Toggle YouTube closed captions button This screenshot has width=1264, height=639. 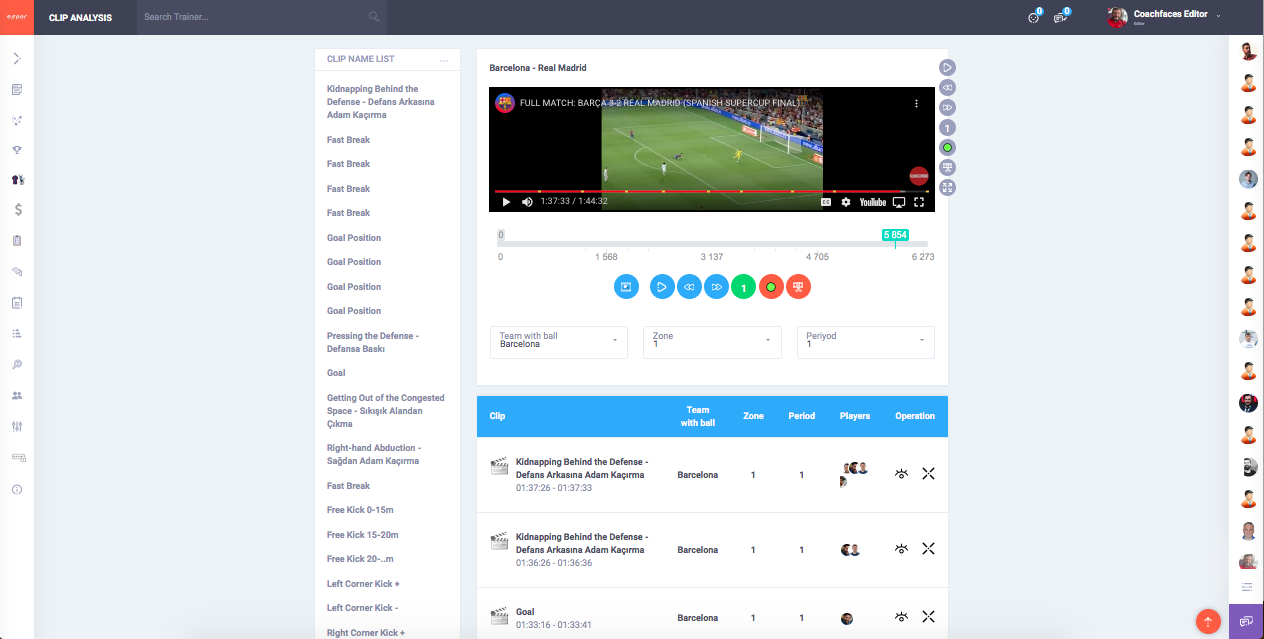(x=826, y=202)
